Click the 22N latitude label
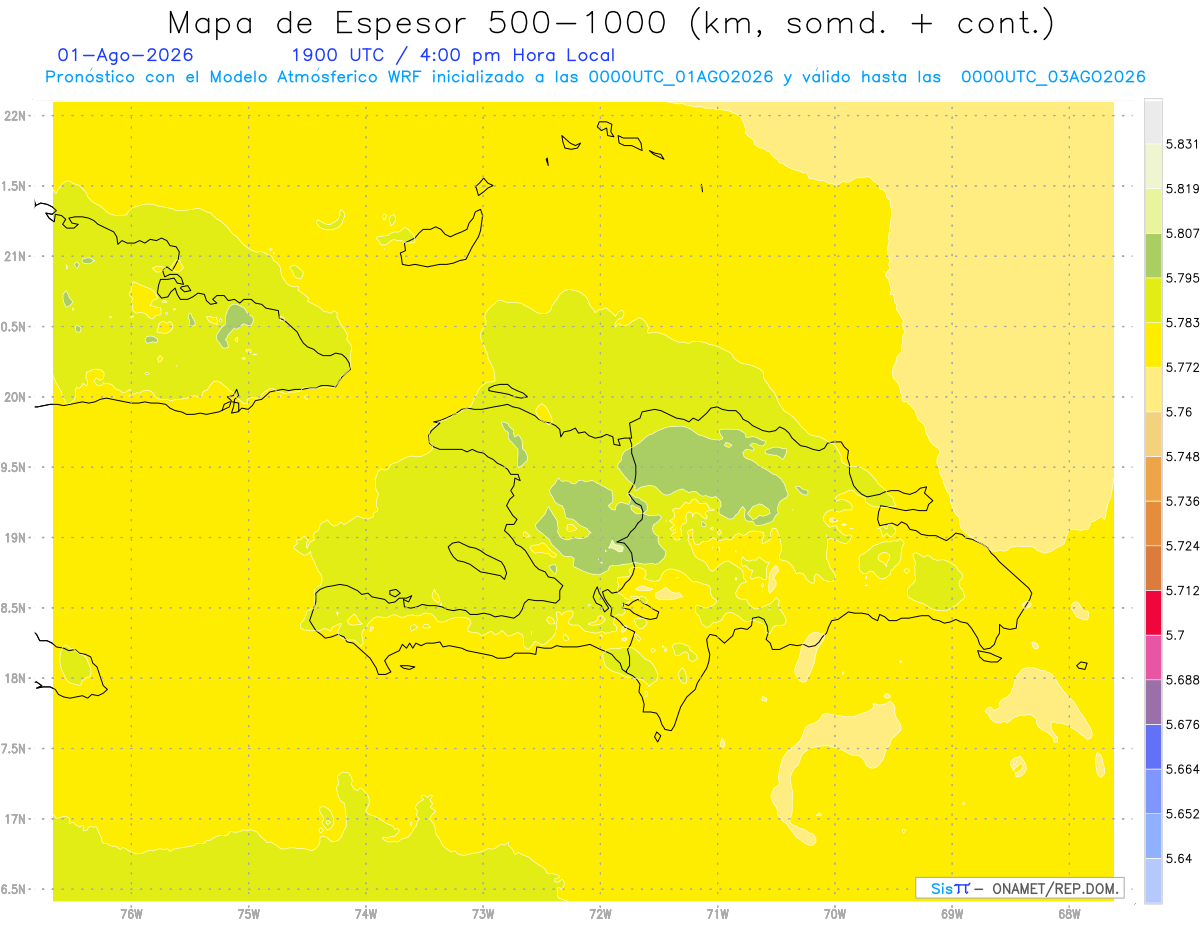This screenshot has height=927, width=1200. 17,116
